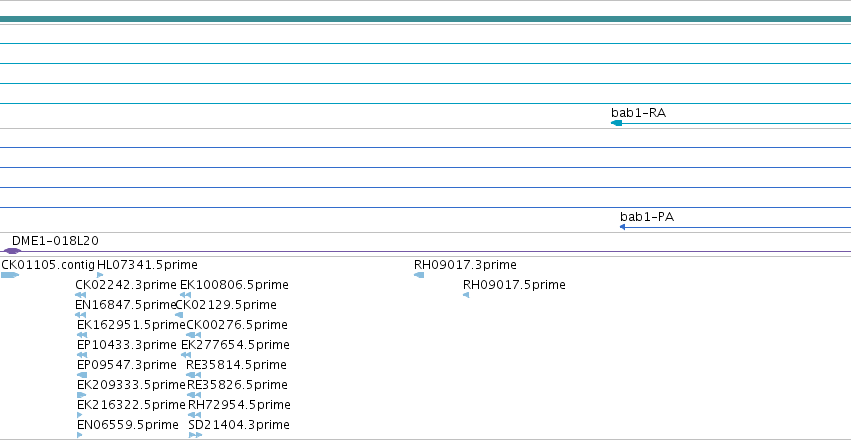This screenshot has width=851, height=440.
Task: Click the arrow glyph under CK02242.3prime
Action: click(80, 295)
